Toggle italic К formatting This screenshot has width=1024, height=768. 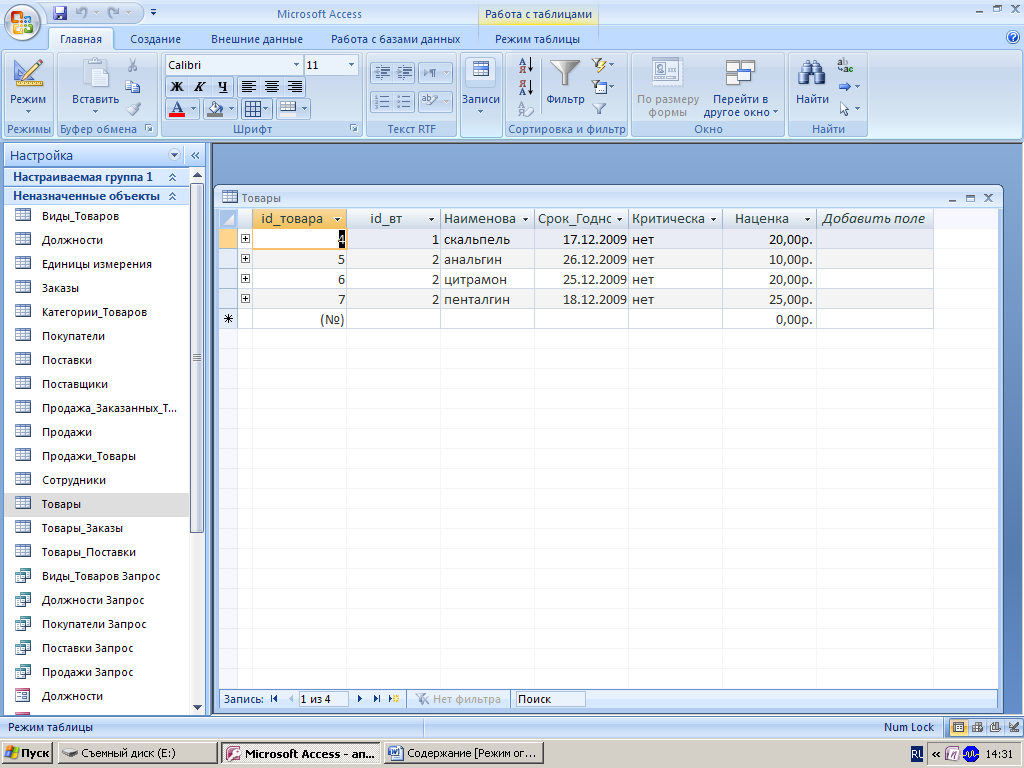(200, 87)
